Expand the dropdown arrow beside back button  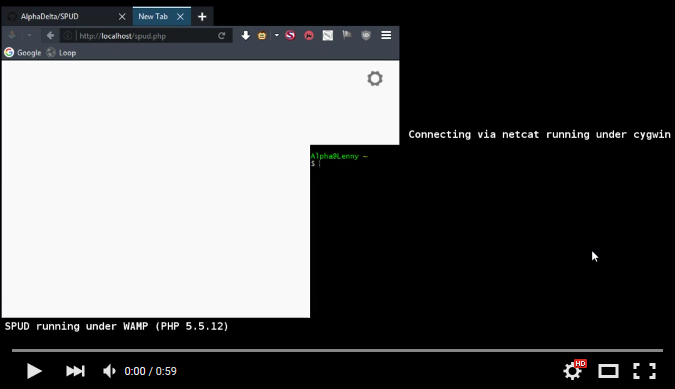(29, 36)
